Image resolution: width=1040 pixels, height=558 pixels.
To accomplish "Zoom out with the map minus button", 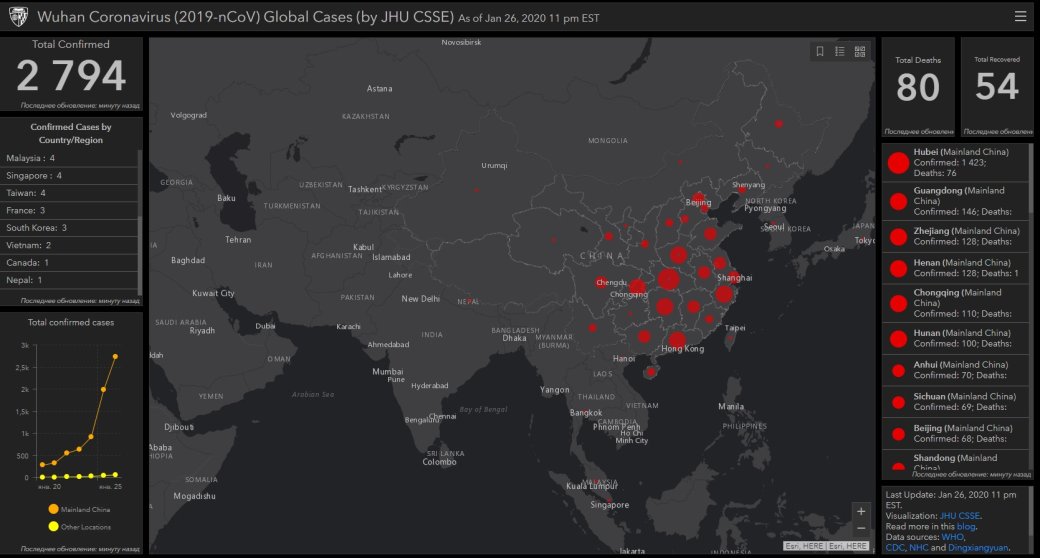I will pos(861,528).
